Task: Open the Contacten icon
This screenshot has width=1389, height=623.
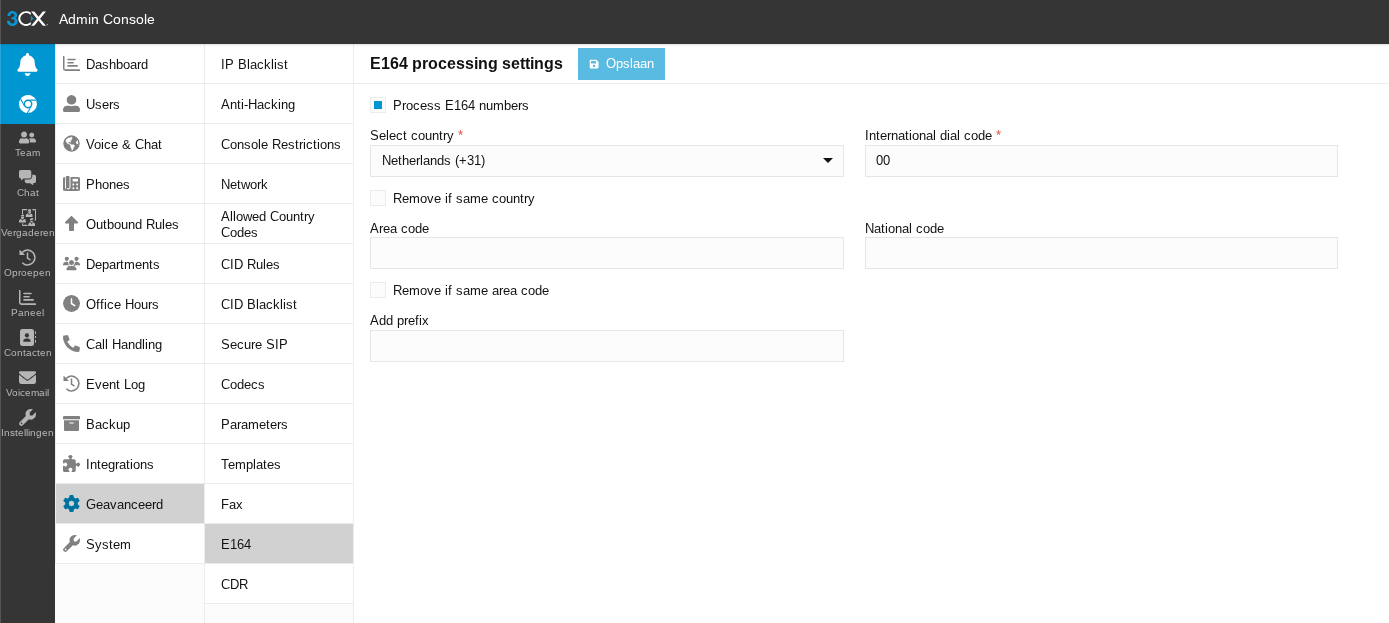Action: [27, 343]
